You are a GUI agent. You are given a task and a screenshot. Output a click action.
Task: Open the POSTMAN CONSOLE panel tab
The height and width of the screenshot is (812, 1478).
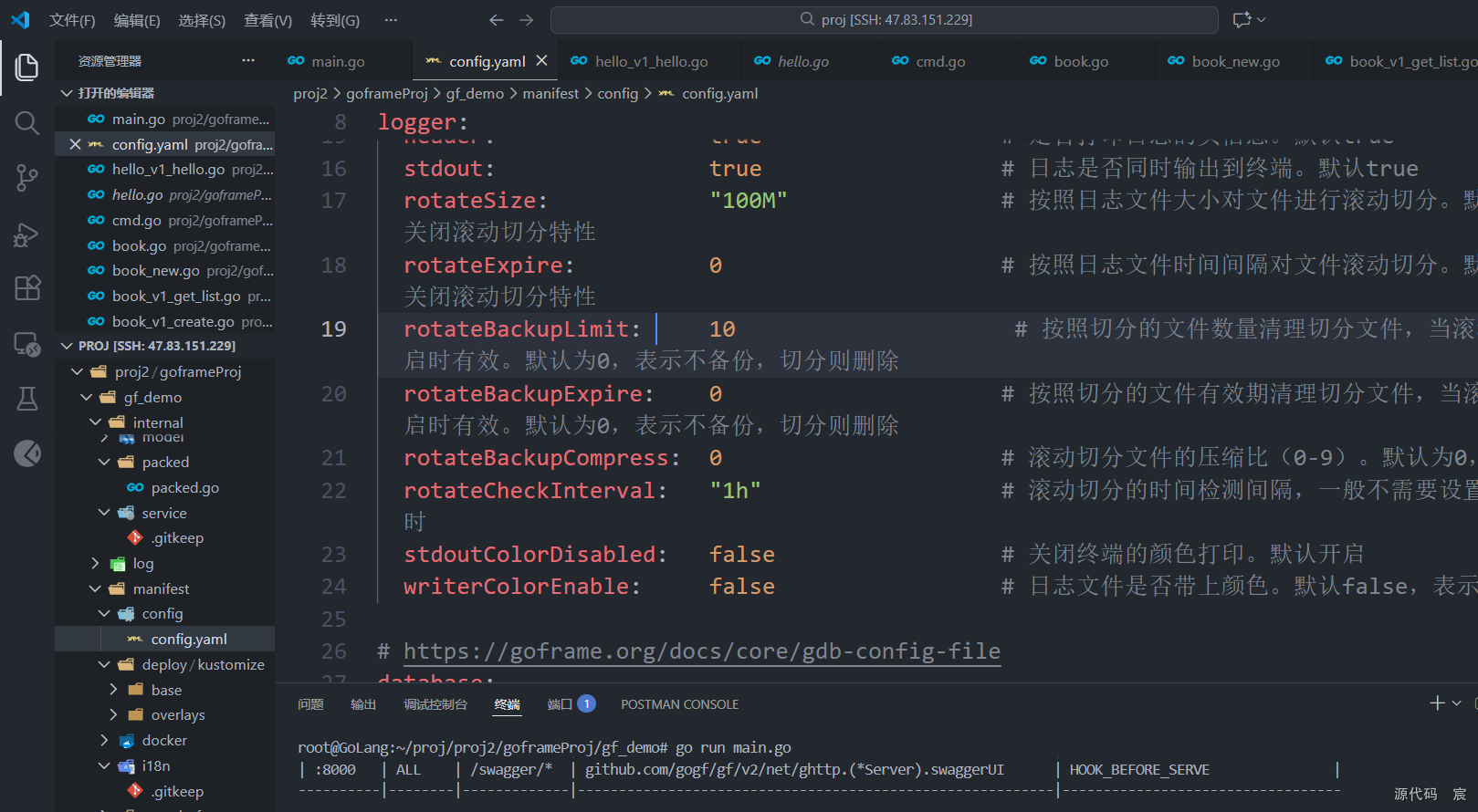click(679, 704)
